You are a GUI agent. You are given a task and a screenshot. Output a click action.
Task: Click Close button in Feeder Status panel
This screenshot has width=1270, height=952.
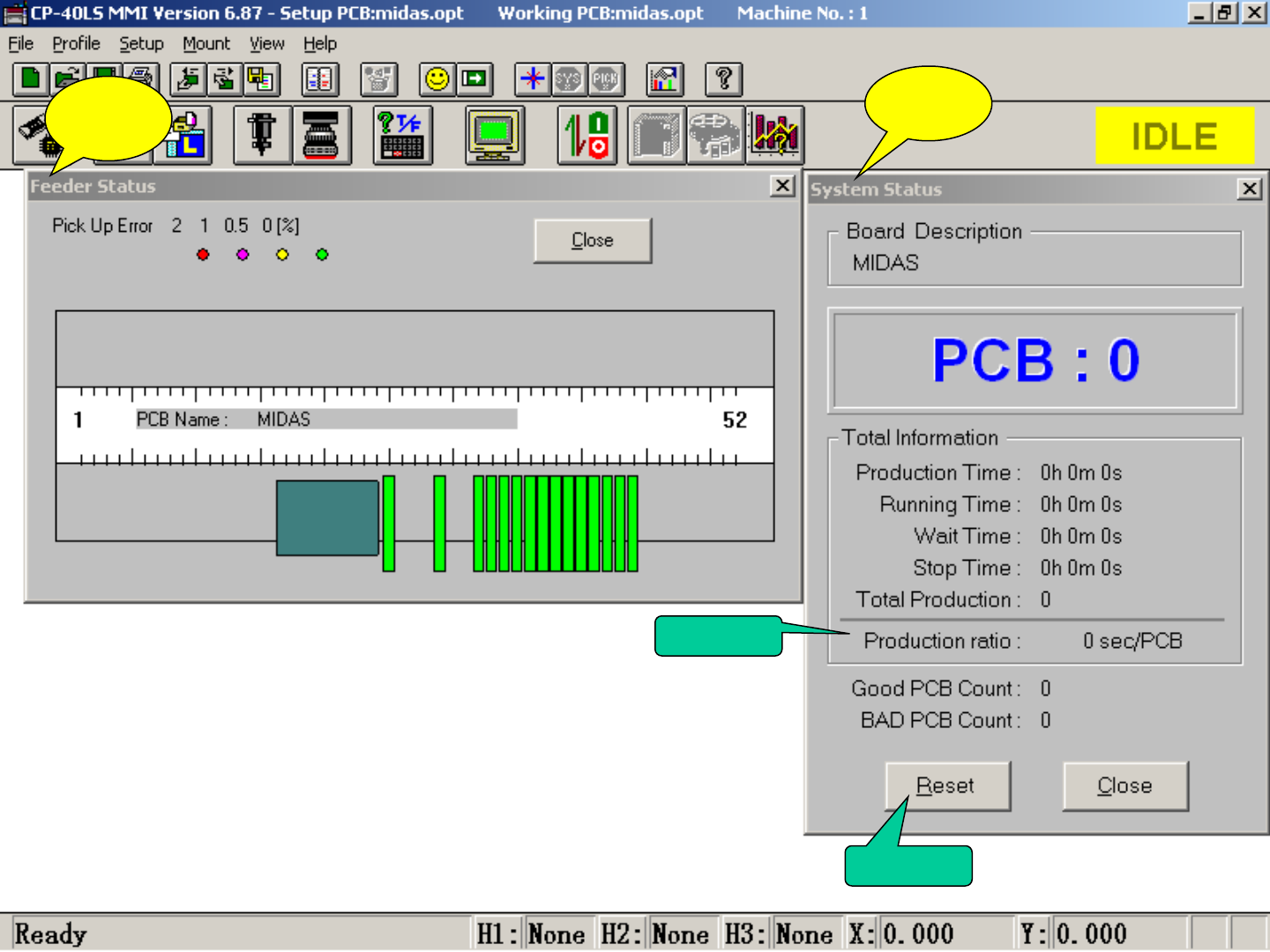[593, 241]
